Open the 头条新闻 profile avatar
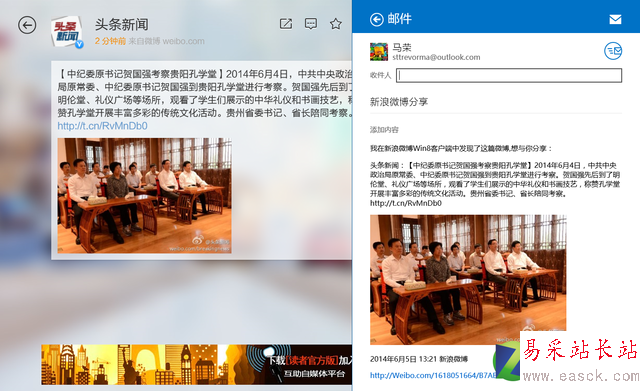Image resolution: width=640 pixels, height=391 pixels. 67,32
